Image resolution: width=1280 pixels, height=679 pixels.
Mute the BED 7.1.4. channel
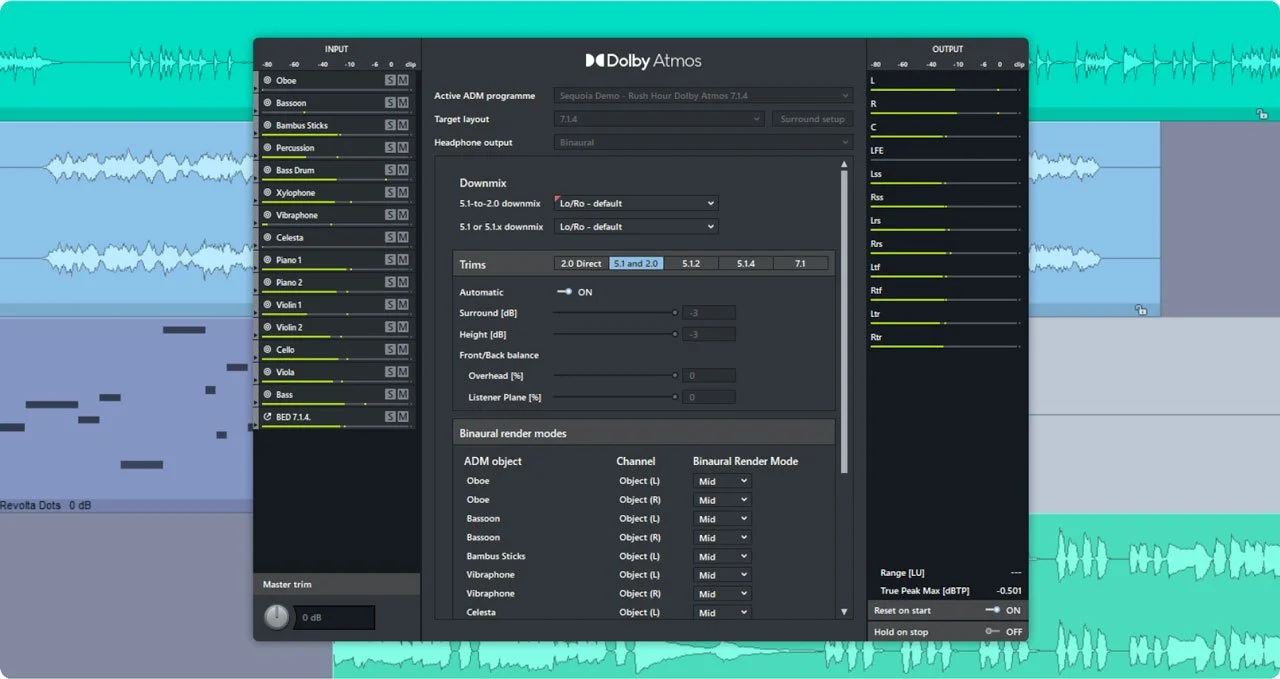403,417
